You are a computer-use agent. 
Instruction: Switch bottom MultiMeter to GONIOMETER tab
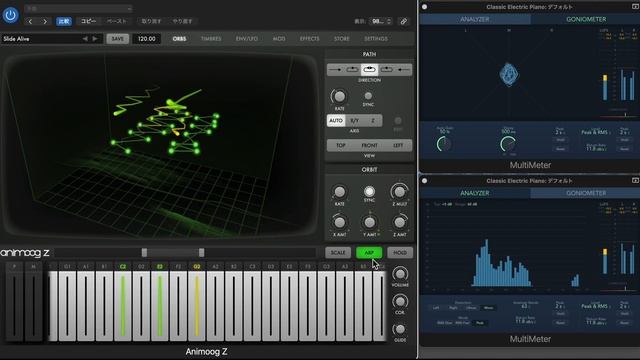586,193
